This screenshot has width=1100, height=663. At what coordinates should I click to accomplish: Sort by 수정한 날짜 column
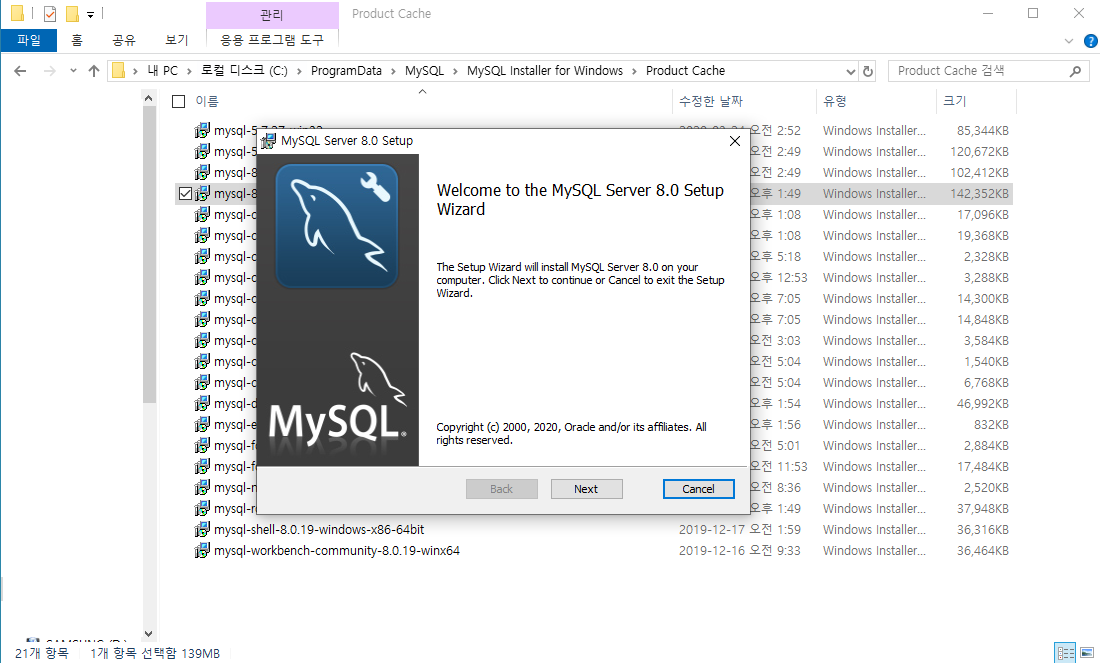[711, 102]
